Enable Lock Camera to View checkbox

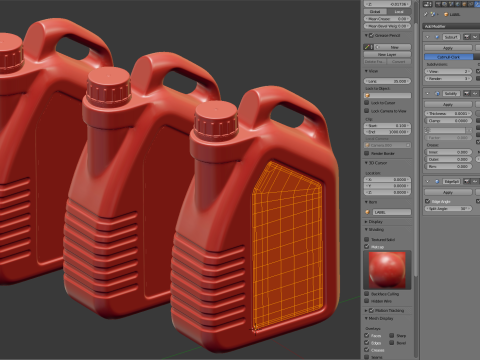(x=367, y=111)
